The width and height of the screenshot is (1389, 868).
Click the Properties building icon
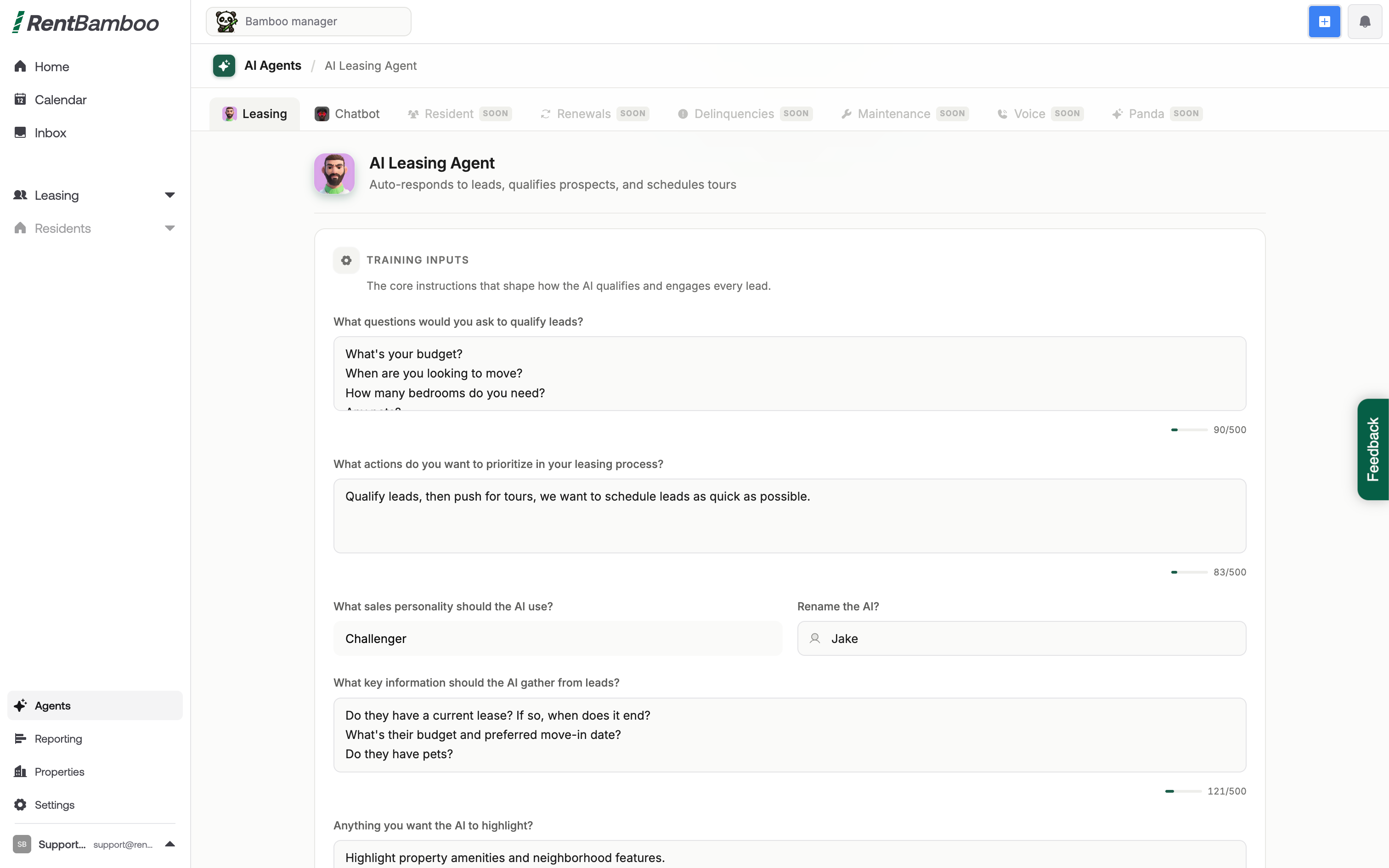[x=20, y=772]
